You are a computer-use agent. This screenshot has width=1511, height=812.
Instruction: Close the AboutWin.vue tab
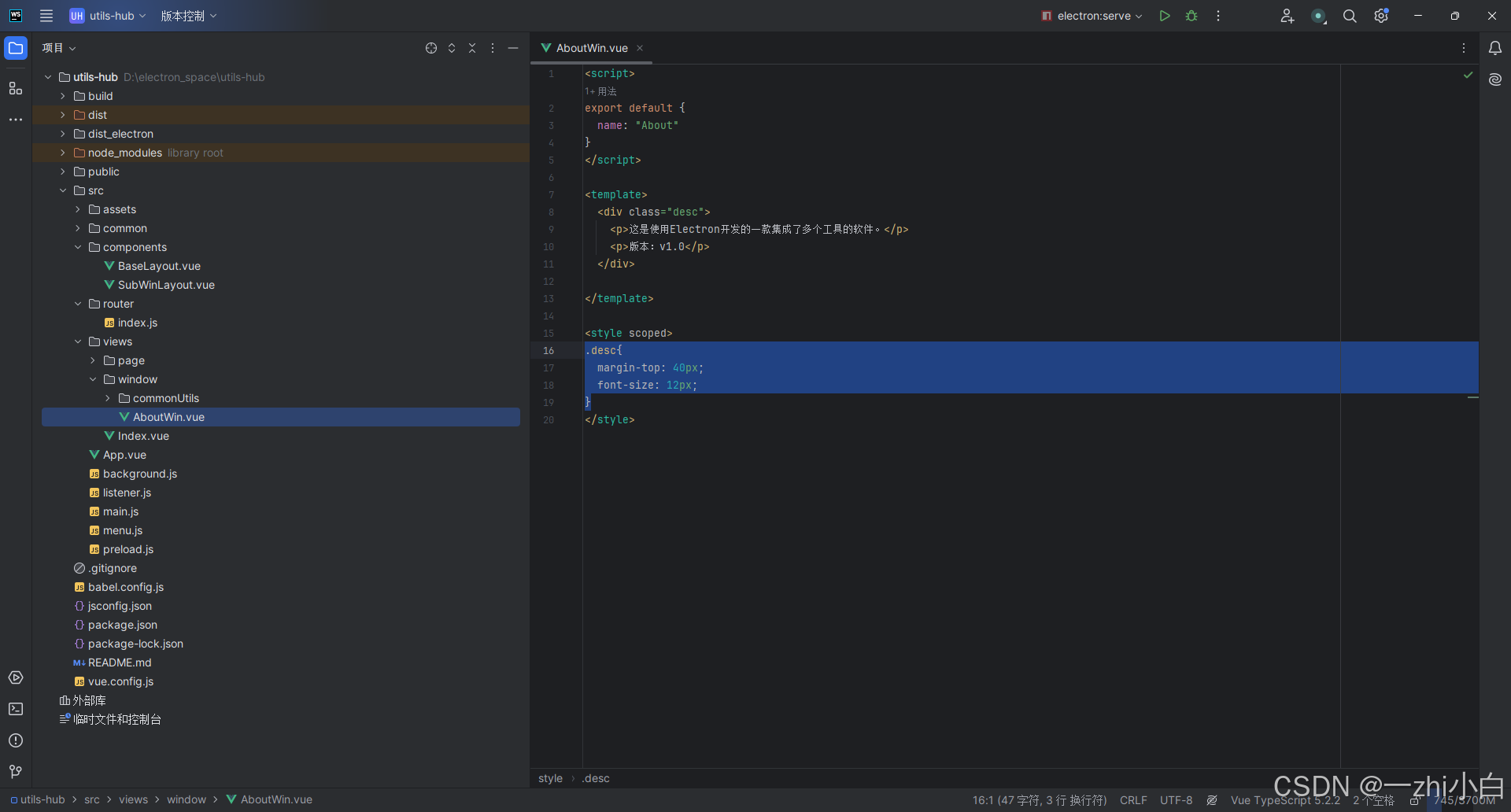click(640, 48)
